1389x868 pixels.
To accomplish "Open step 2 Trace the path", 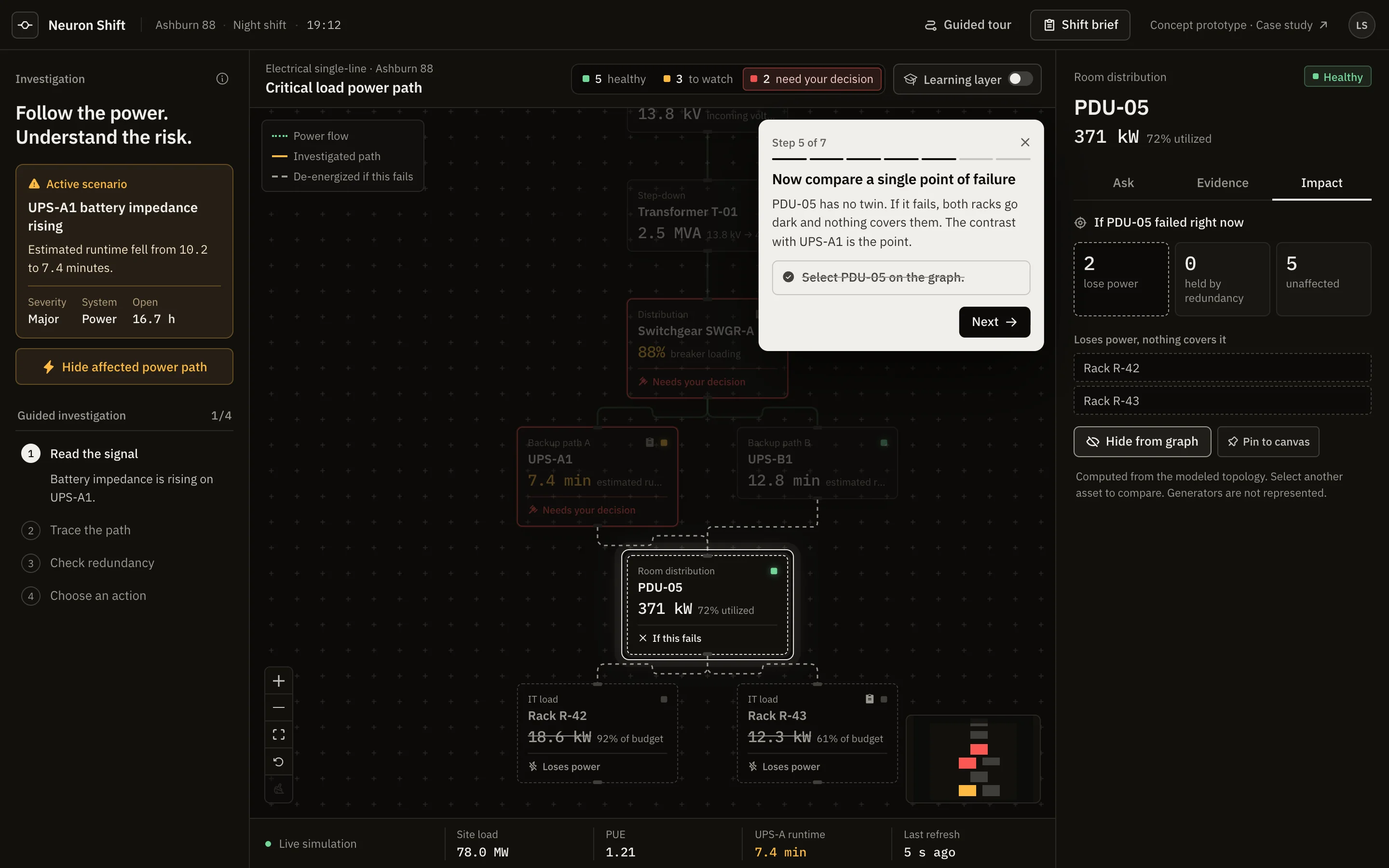I will (x=125, y=530).
